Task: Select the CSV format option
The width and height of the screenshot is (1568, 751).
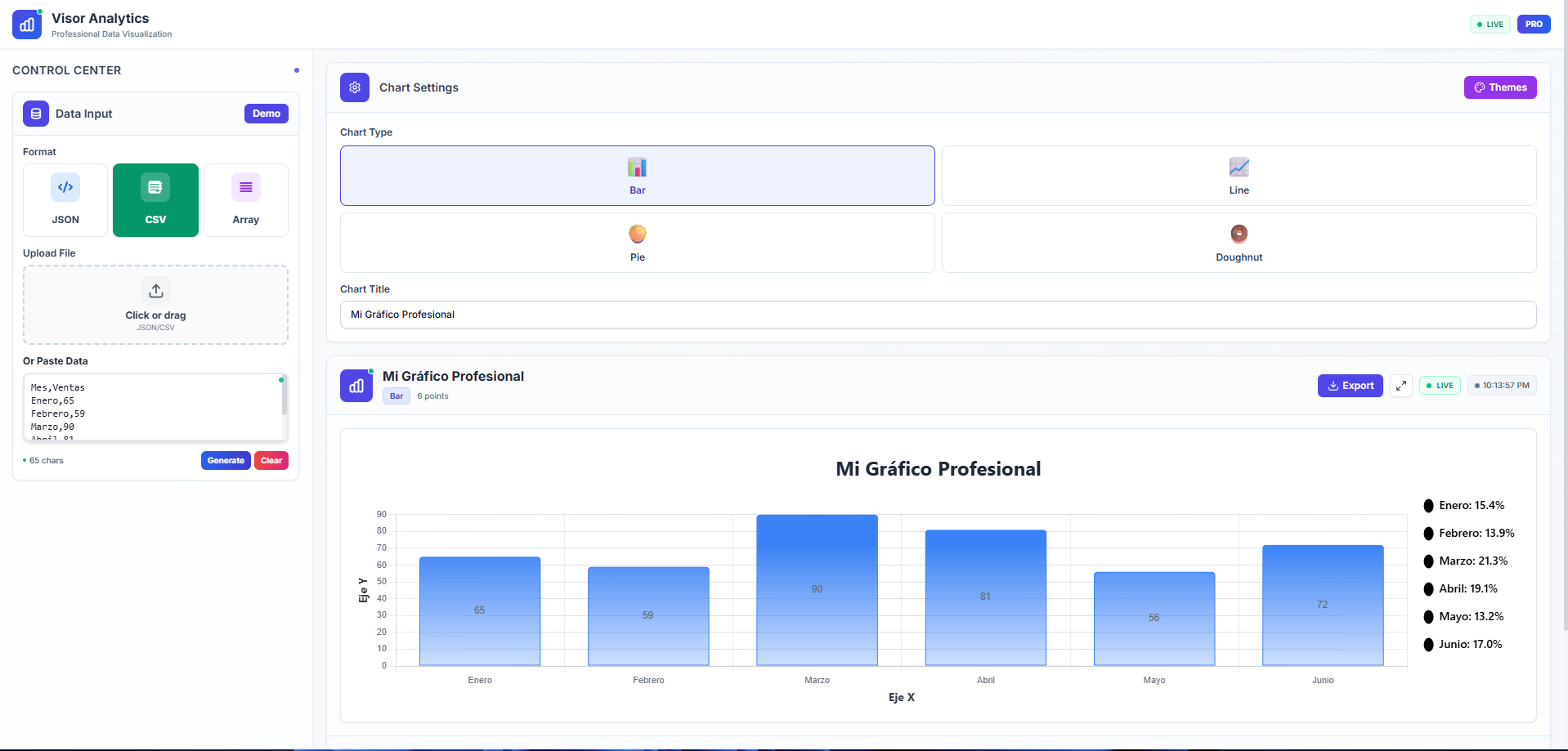Action: [x=155, y=200]
